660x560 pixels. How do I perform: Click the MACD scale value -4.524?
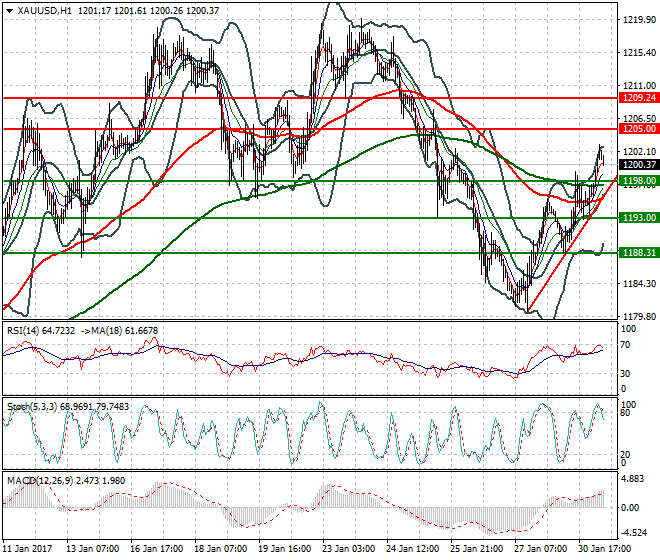tap(634, 533)
